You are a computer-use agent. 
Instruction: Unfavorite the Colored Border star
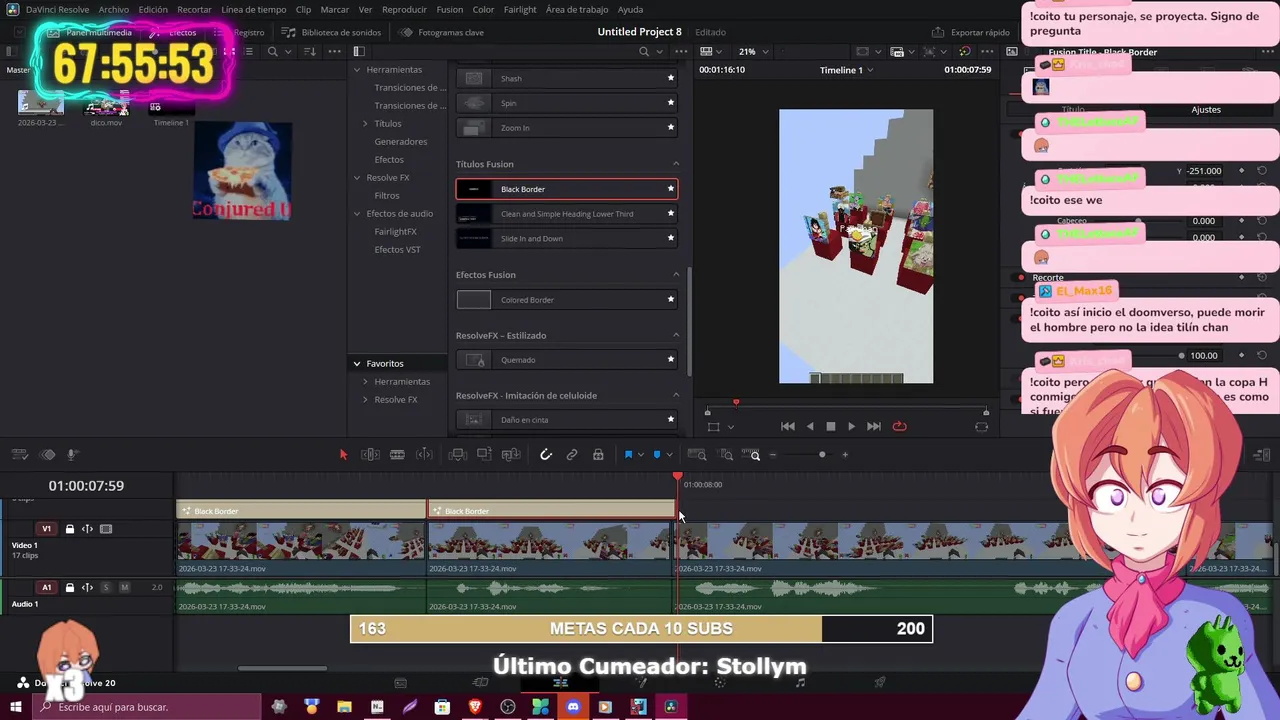click(671, 300)
